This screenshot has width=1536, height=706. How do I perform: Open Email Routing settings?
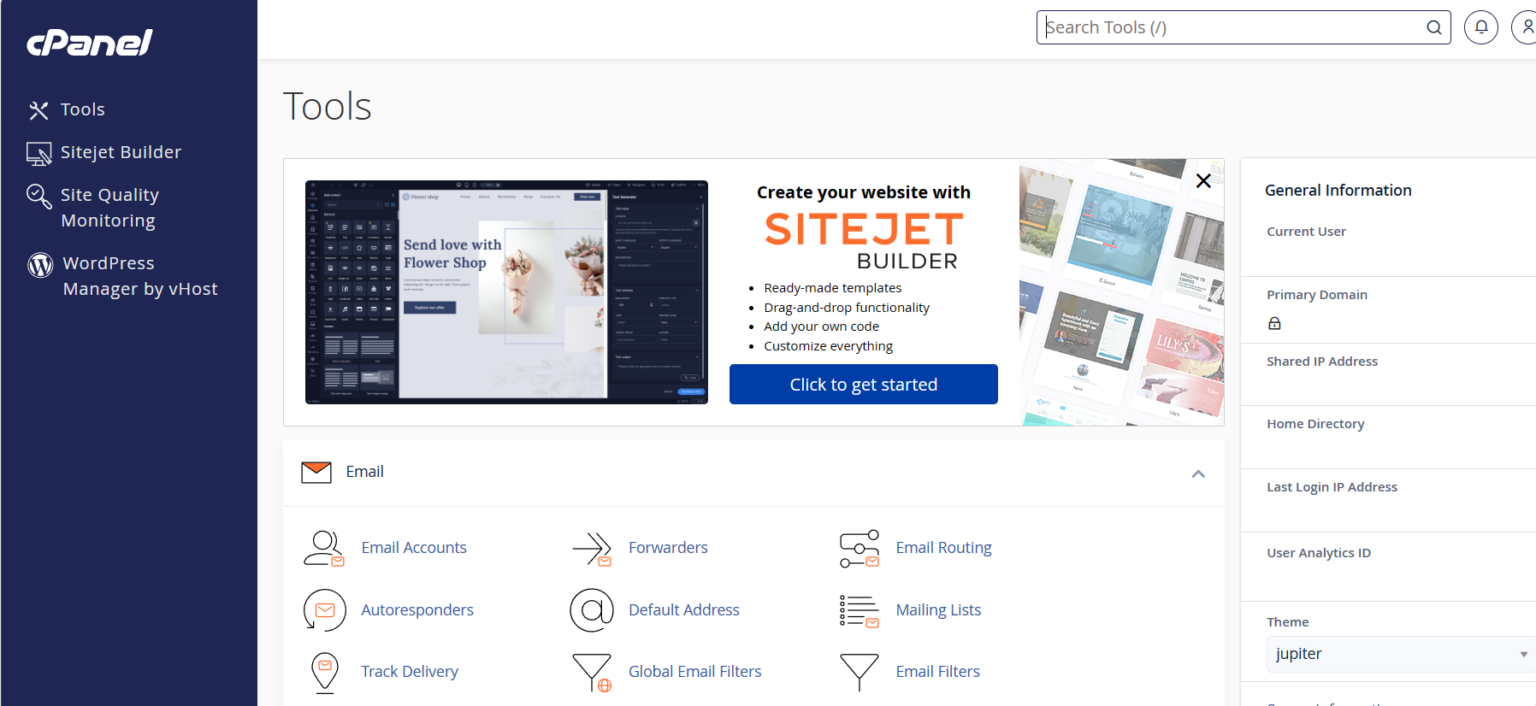point(859,548)
